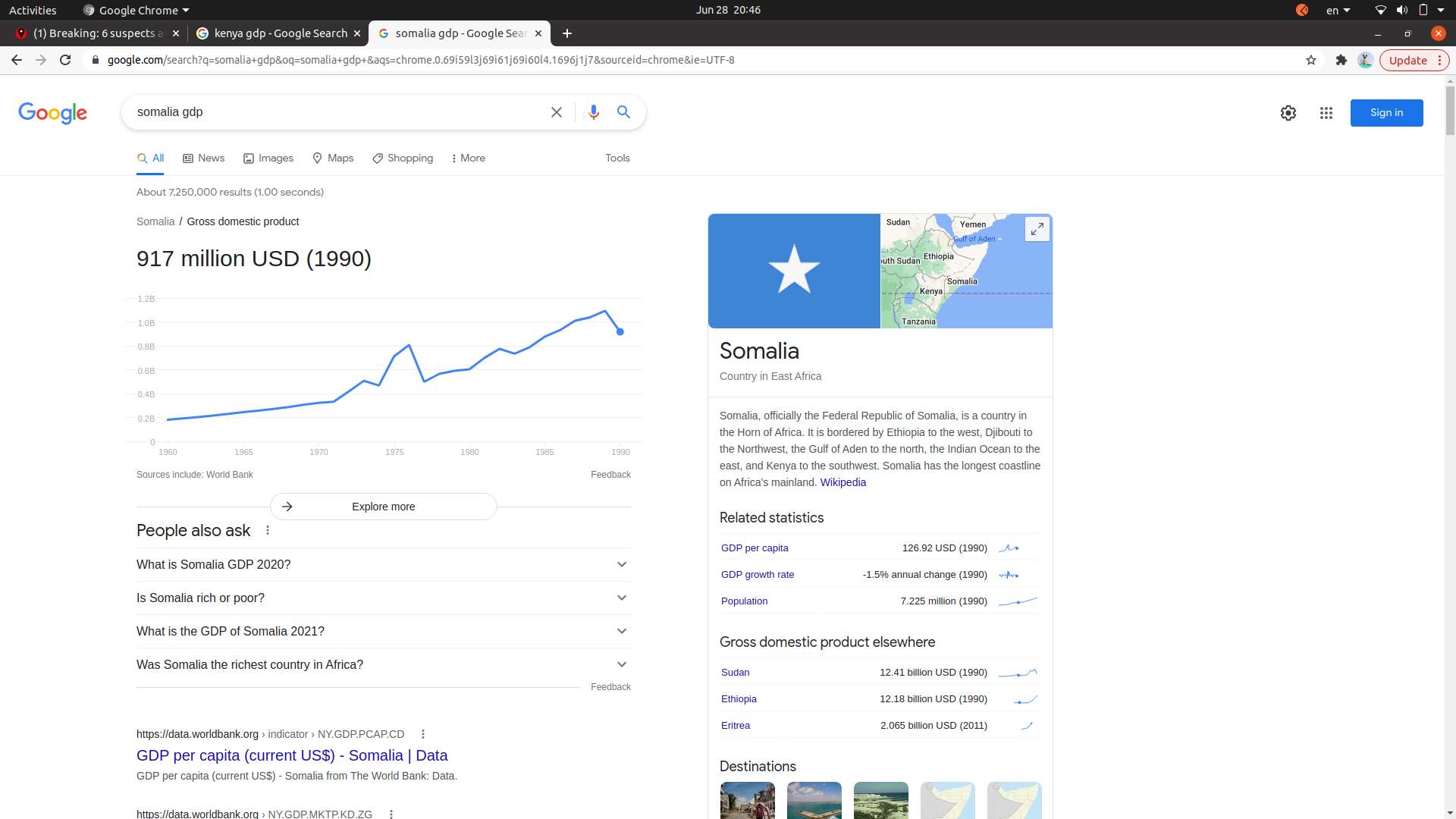Bookmark this page with star icon
1456x819 pixels.
pos(1311,60)
